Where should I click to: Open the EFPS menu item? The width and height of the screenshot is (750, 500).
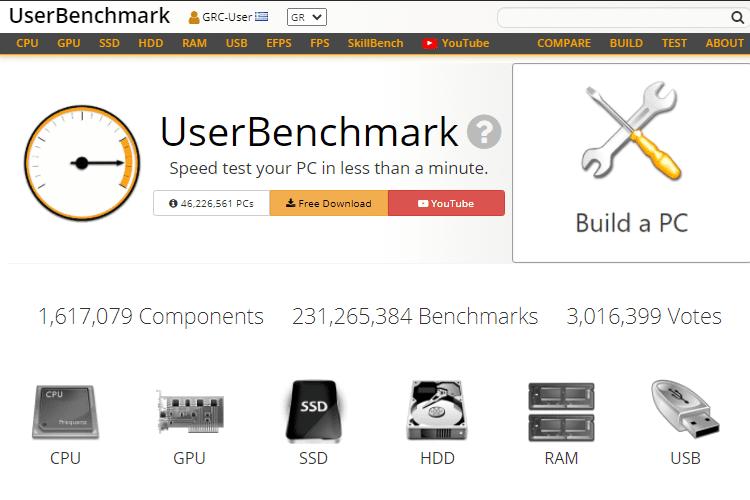tap(279, 43)
